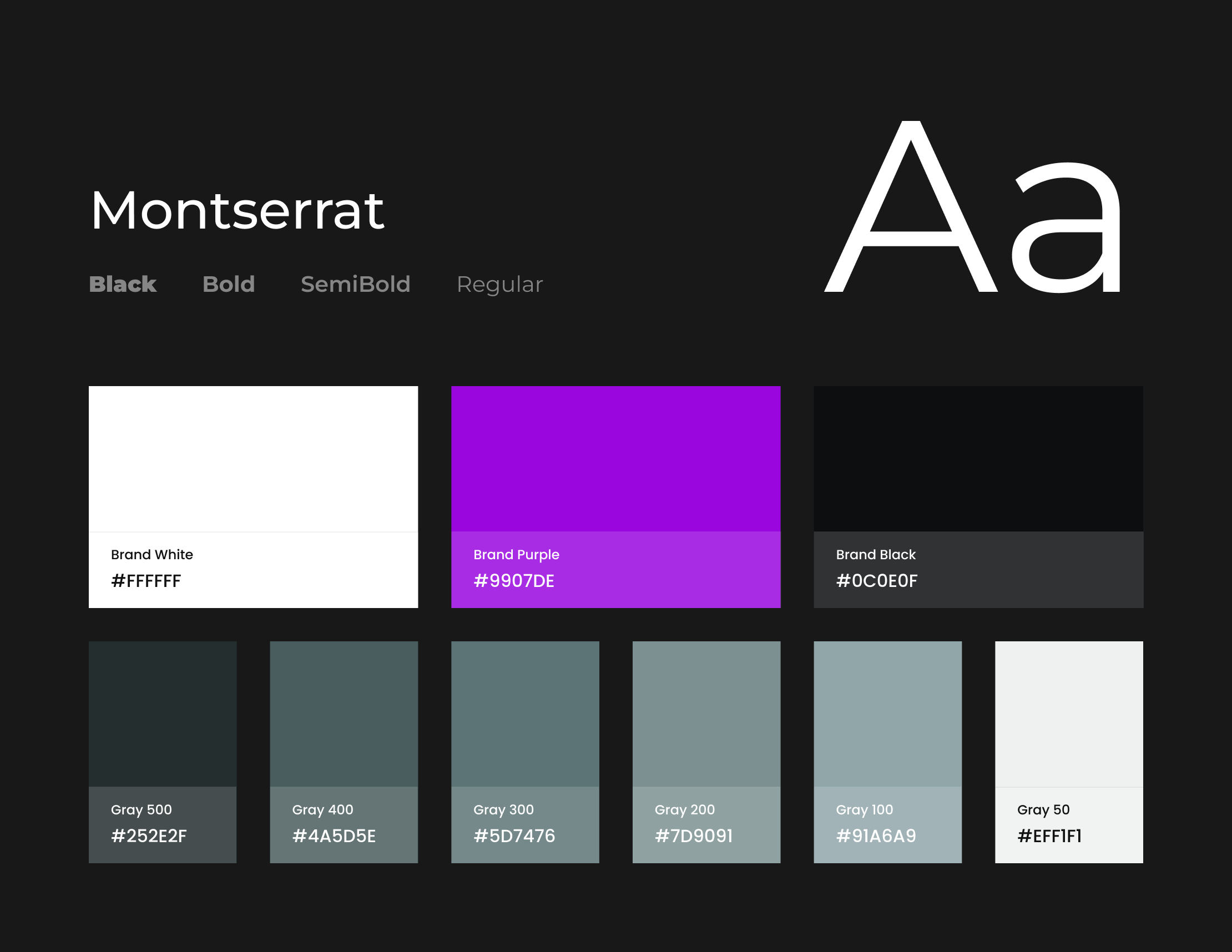
Task: Click the #9907DE hex code text
Action: coord(514,581)
